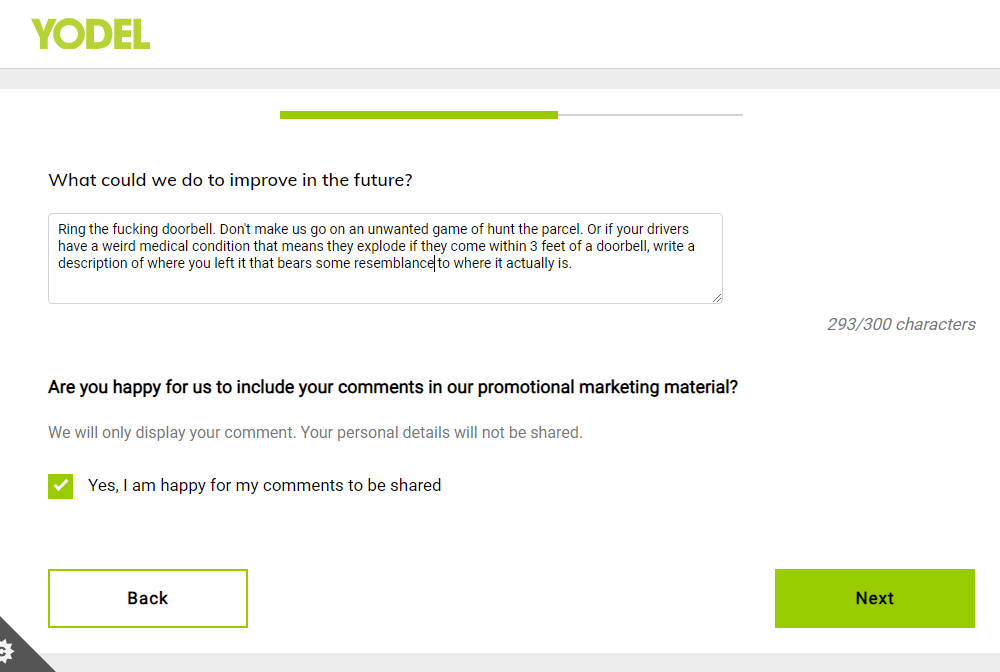Click the 'Yes, I am happy' checkbox label
Viewport: 1000px width, 672px height.
(x=264, y=485)
